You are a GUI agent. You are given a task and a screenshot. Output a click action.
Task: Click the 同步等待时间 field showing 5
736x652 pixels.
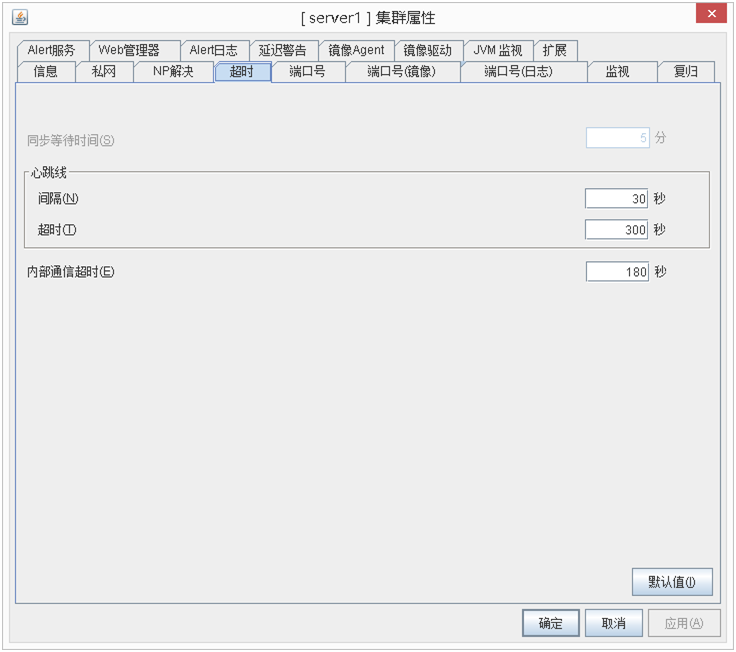click(618, 138)
